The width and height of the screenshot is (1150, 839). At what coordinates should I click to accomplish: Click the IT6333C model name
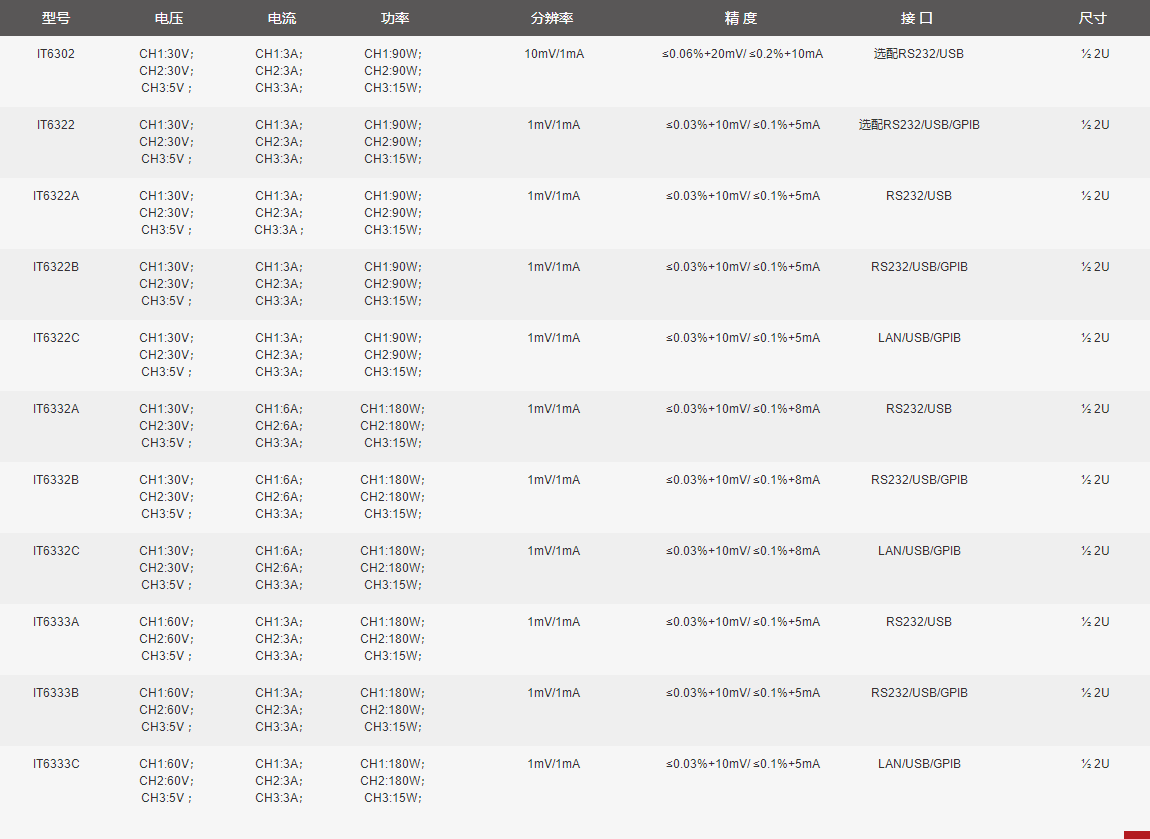coord(56,764)
